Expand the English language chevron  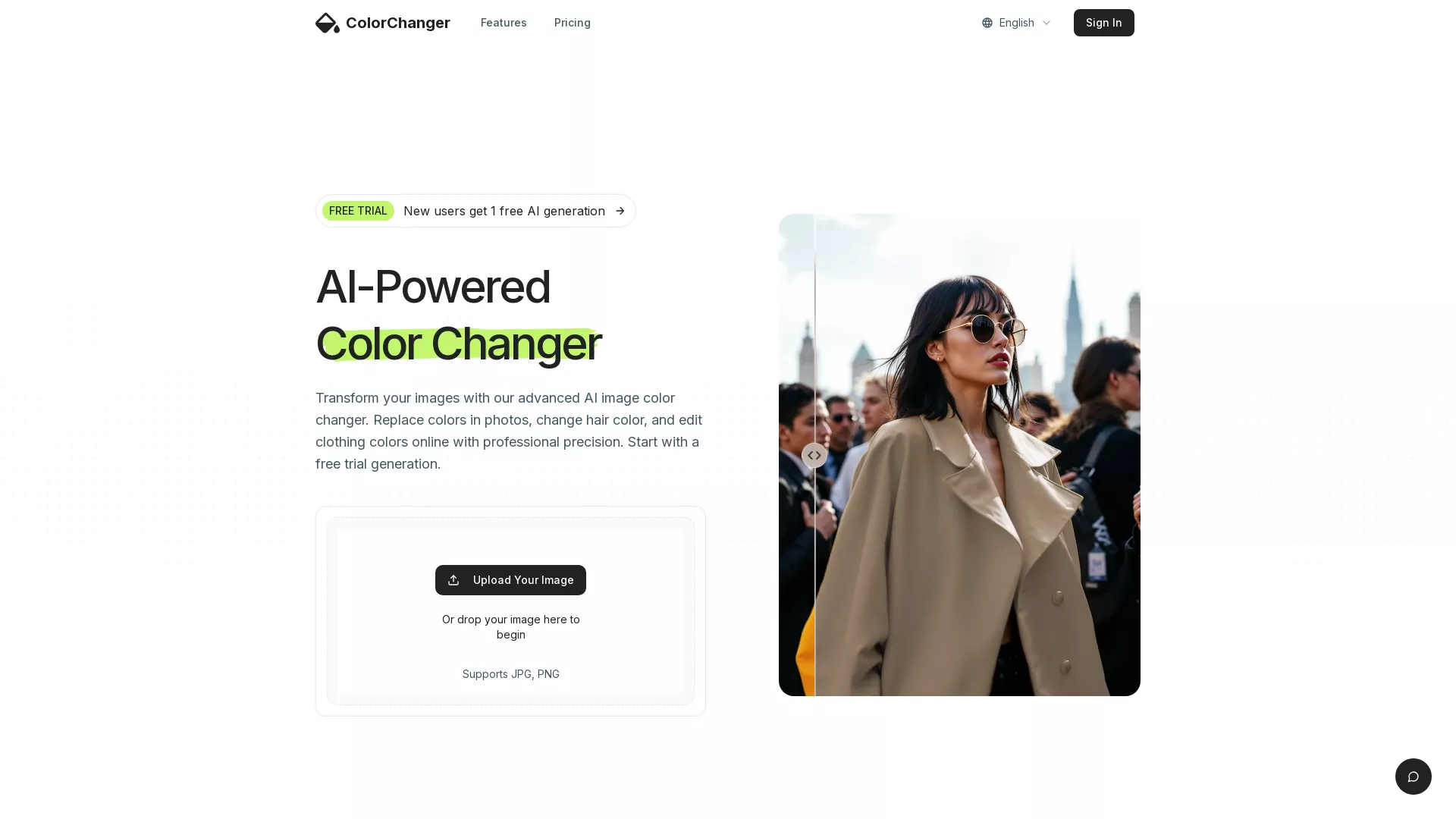pyautogui.click(x=1046, y=23)
